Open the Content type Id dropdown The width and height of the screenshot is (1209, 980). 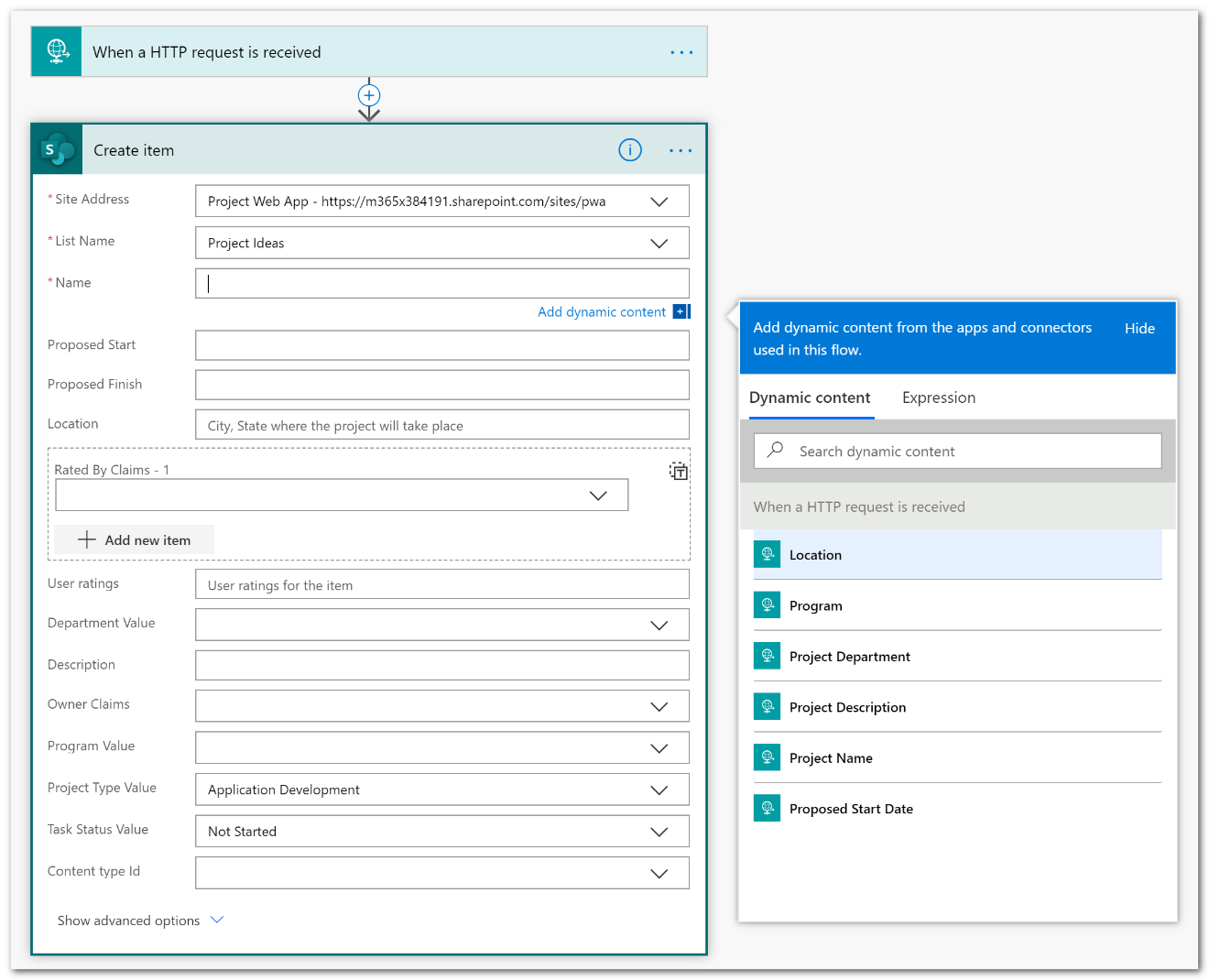pos(659,874)
